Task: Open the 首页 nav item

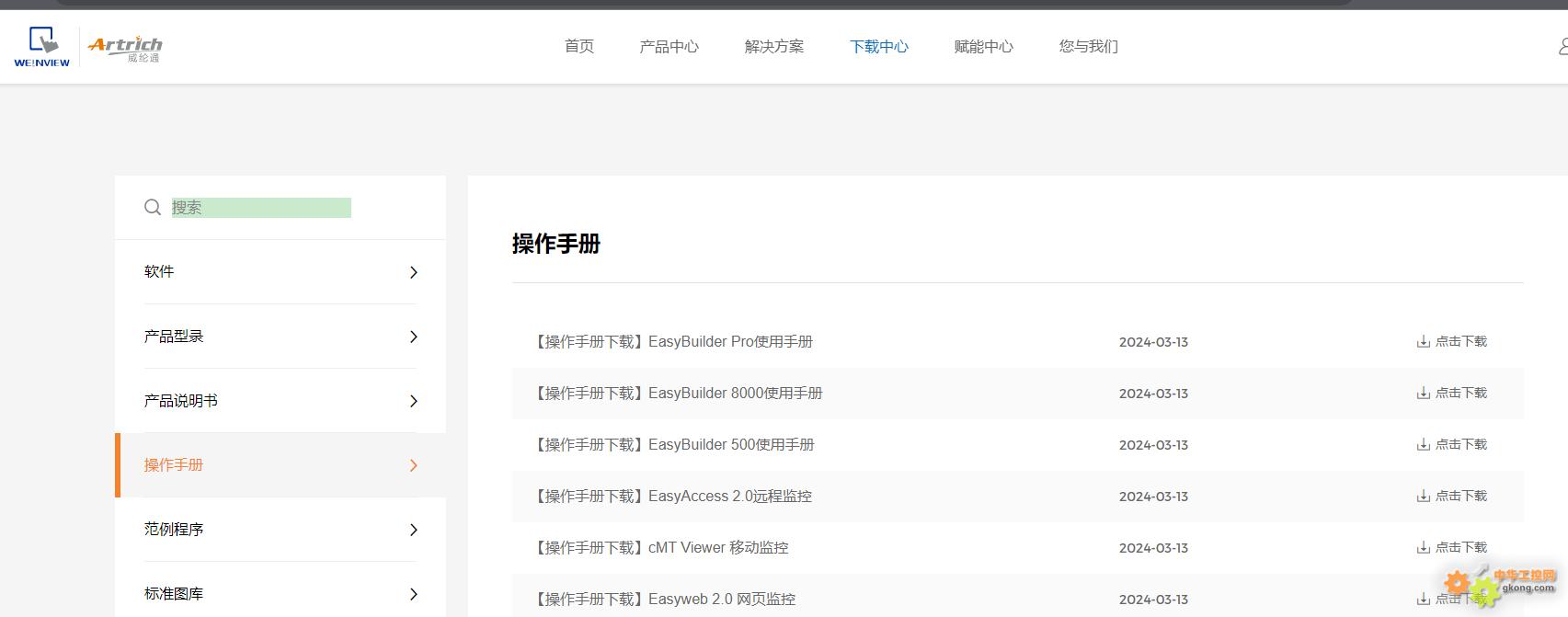Action: click(x=579, y=46)
